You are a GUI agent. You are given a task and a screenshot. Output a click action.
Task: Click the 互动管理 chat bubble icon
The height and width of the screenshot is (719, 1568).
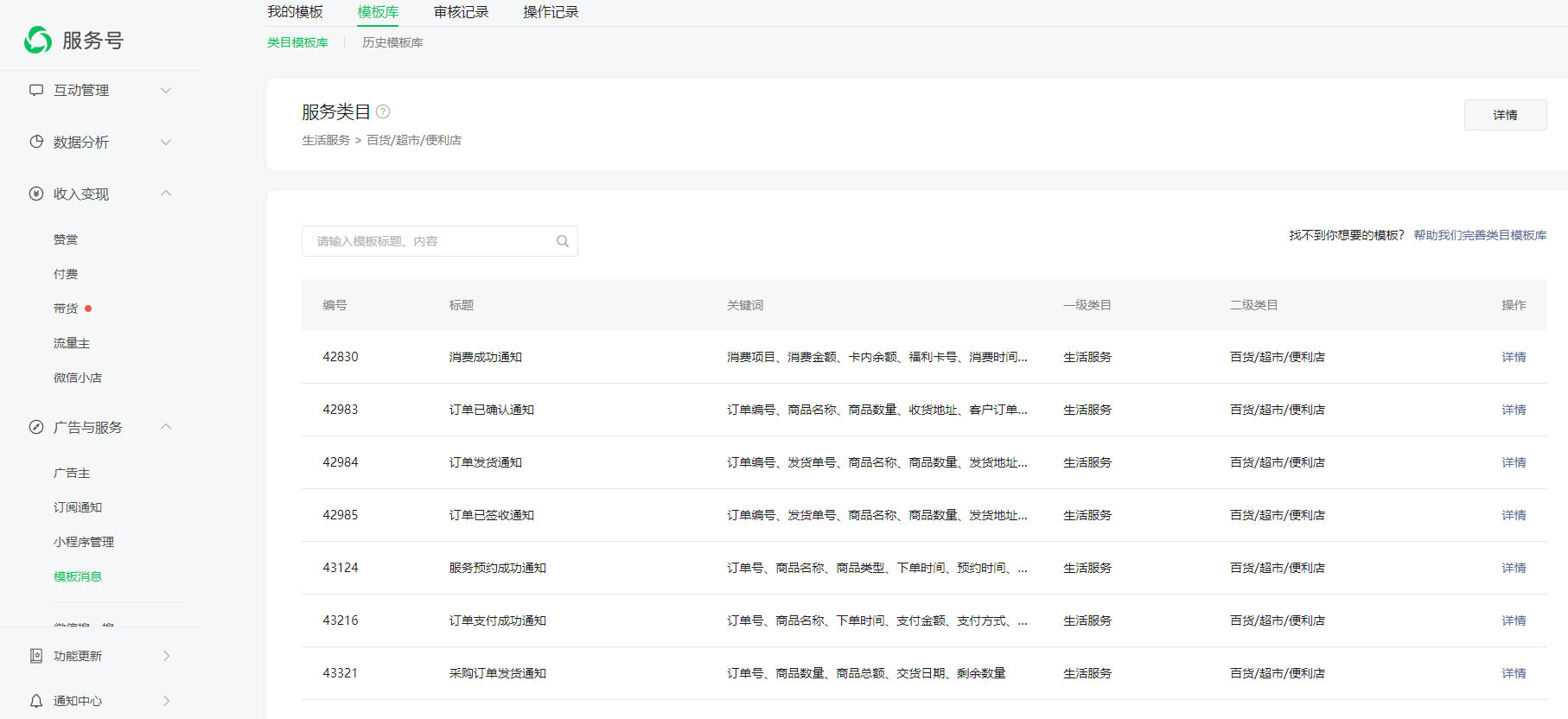(x=36, y=90)
